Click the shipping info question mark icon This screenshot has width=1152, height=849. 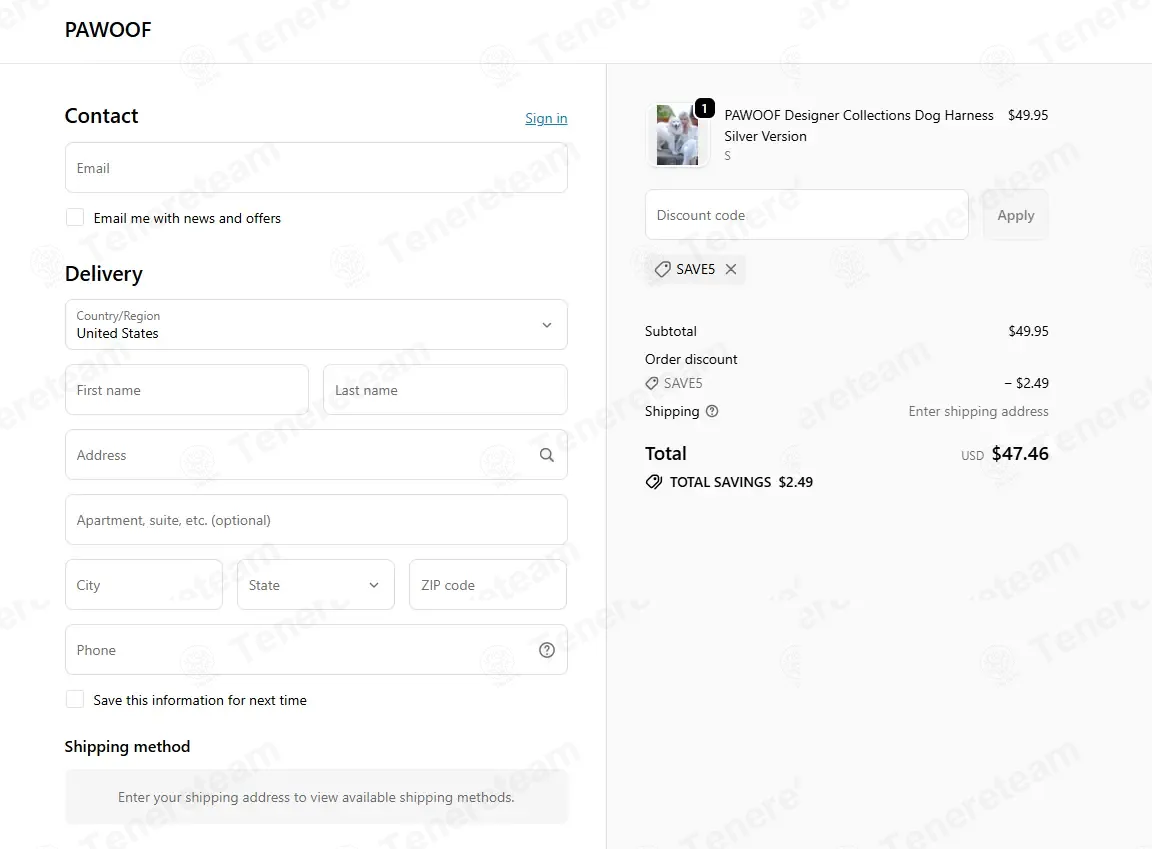click(x=712, y=411)
